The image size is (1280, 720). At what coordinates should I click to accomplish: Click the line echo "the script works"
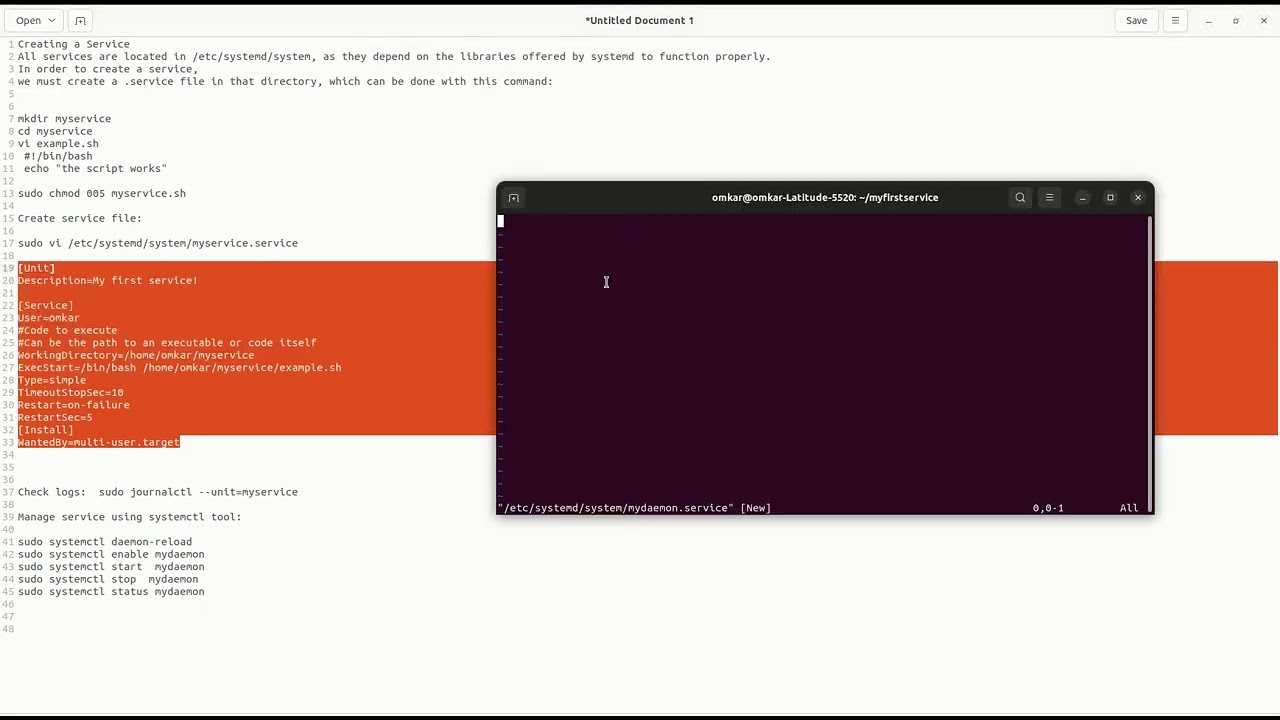(x=95, y=169)
